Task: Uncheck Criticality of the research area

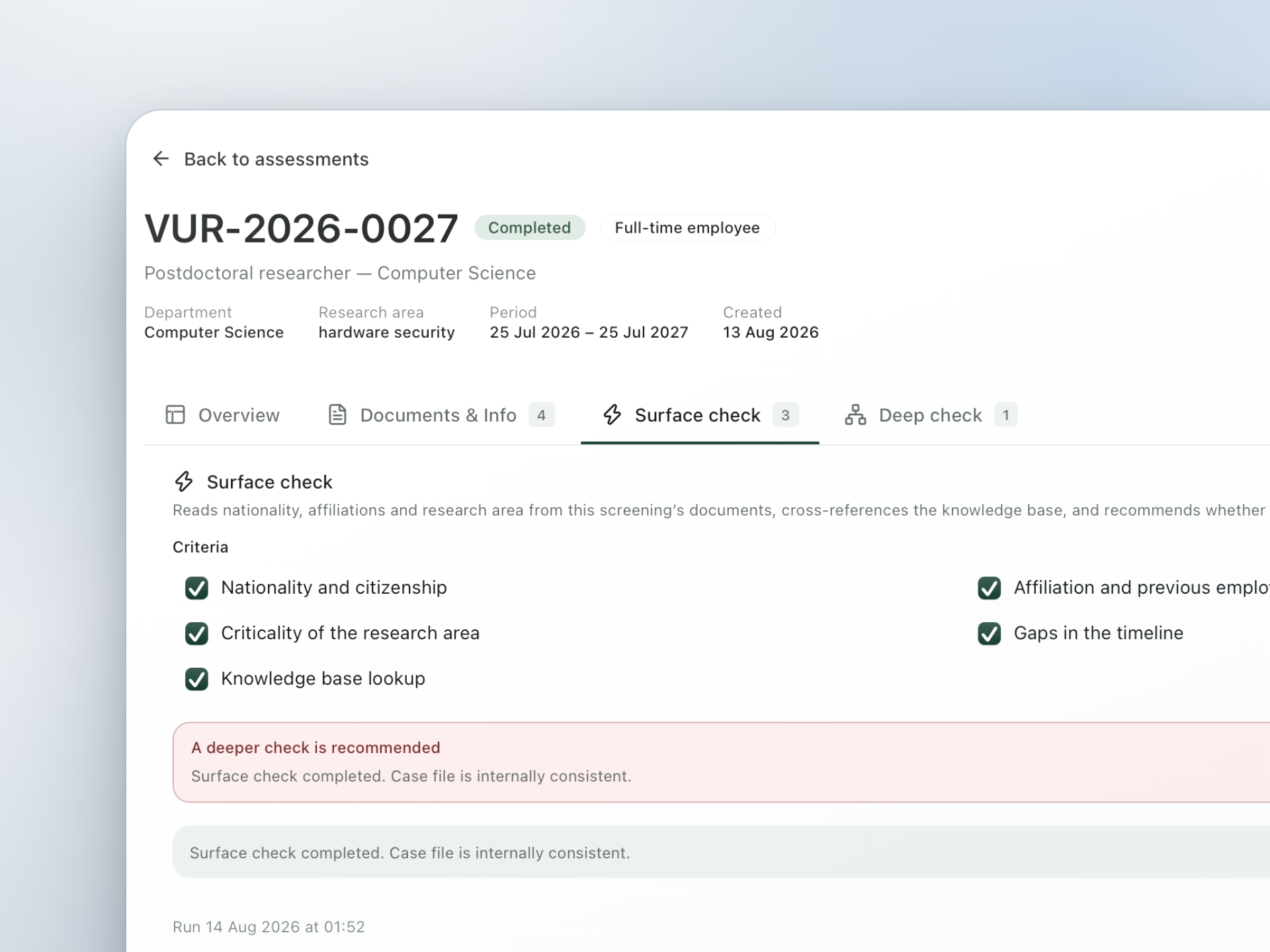Action: [196, 633]
